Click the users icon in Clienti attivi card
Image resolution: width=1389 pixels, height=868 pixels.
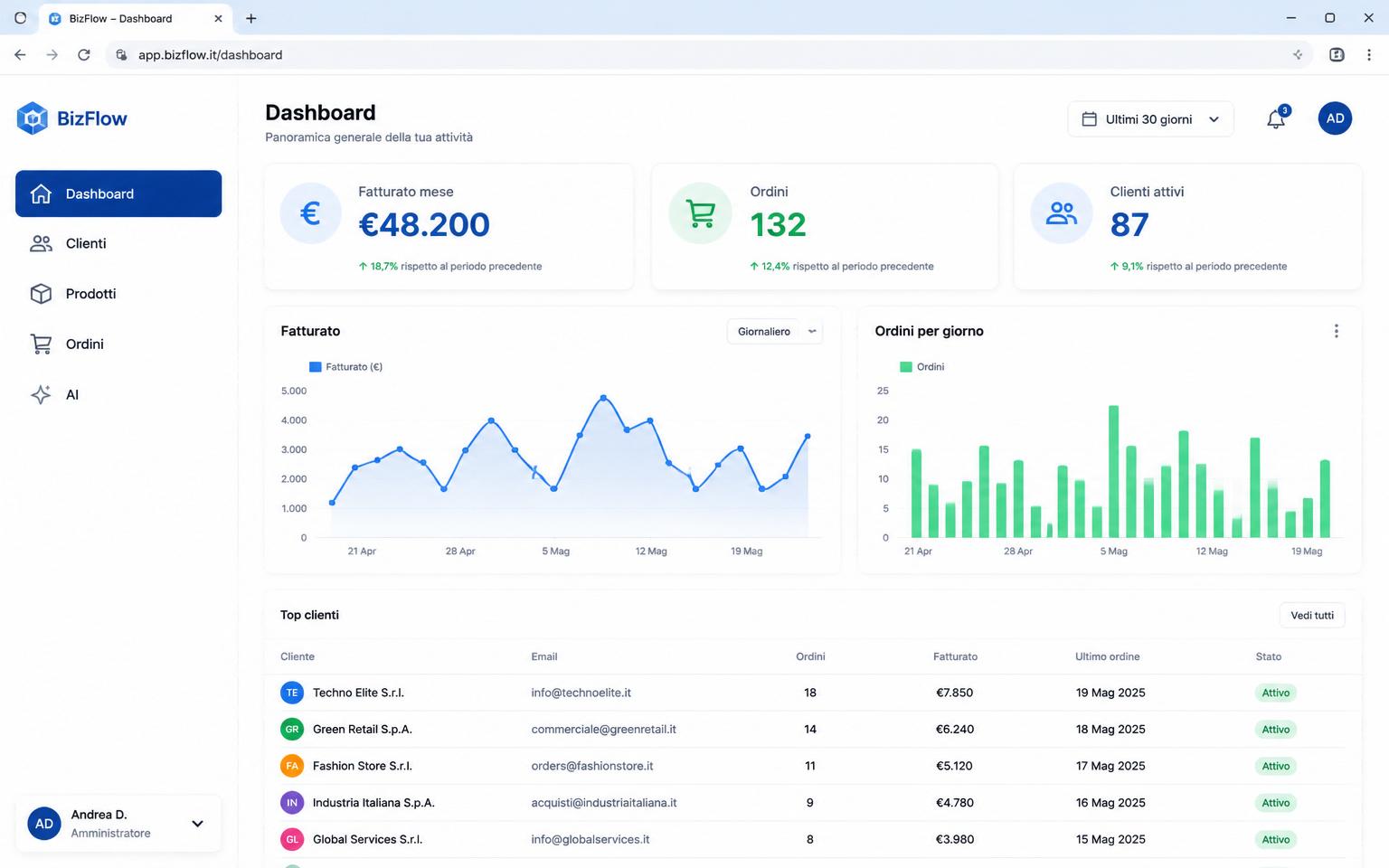click(1062, 213)
